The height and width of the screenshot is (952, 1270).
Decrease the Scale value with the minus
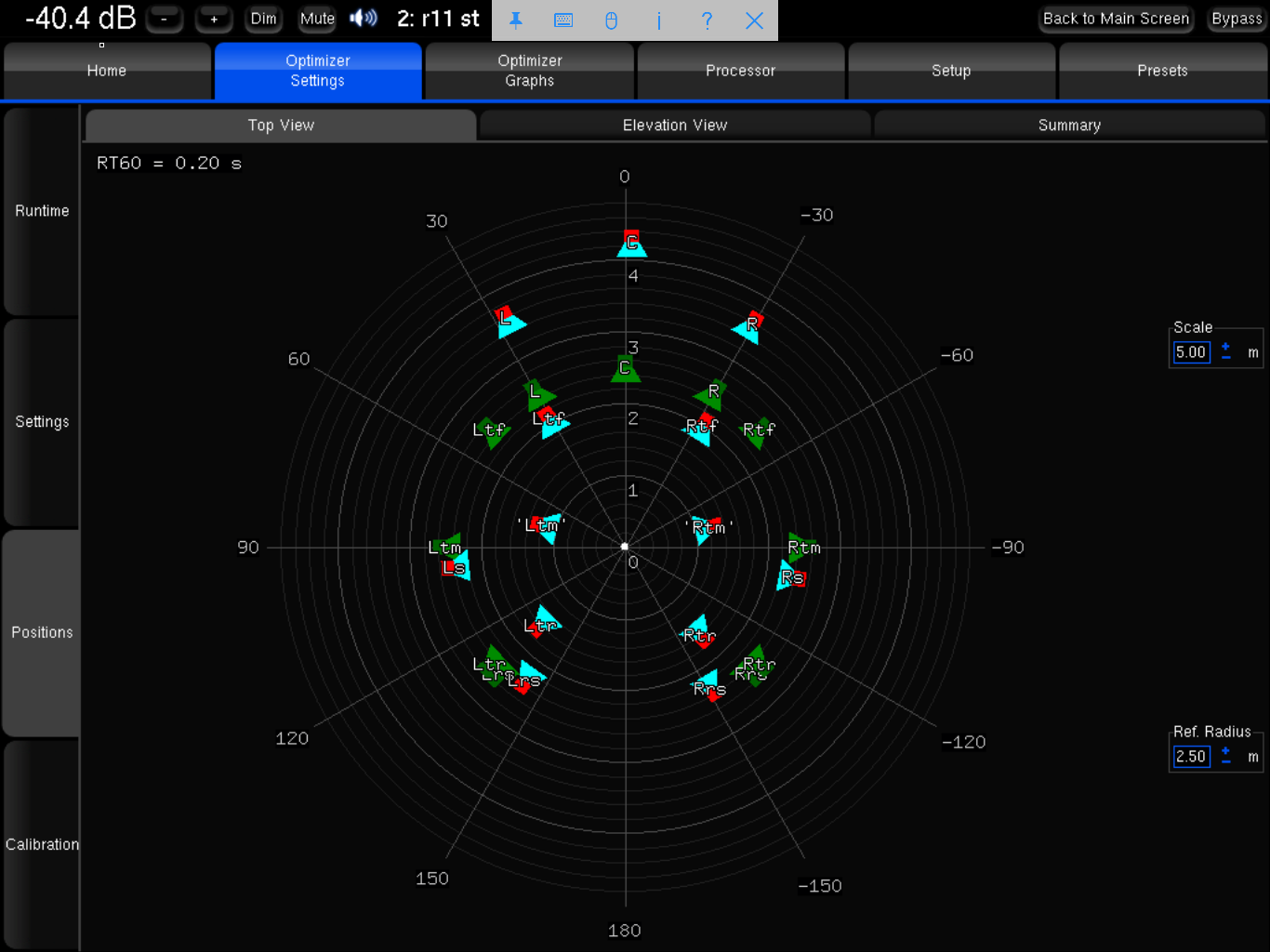point(1225,358)
